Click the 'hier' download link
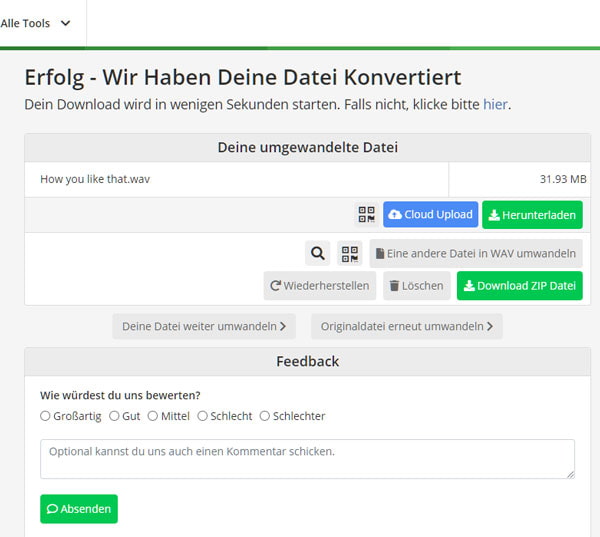 pyautogui.click(x=495, y=104)
